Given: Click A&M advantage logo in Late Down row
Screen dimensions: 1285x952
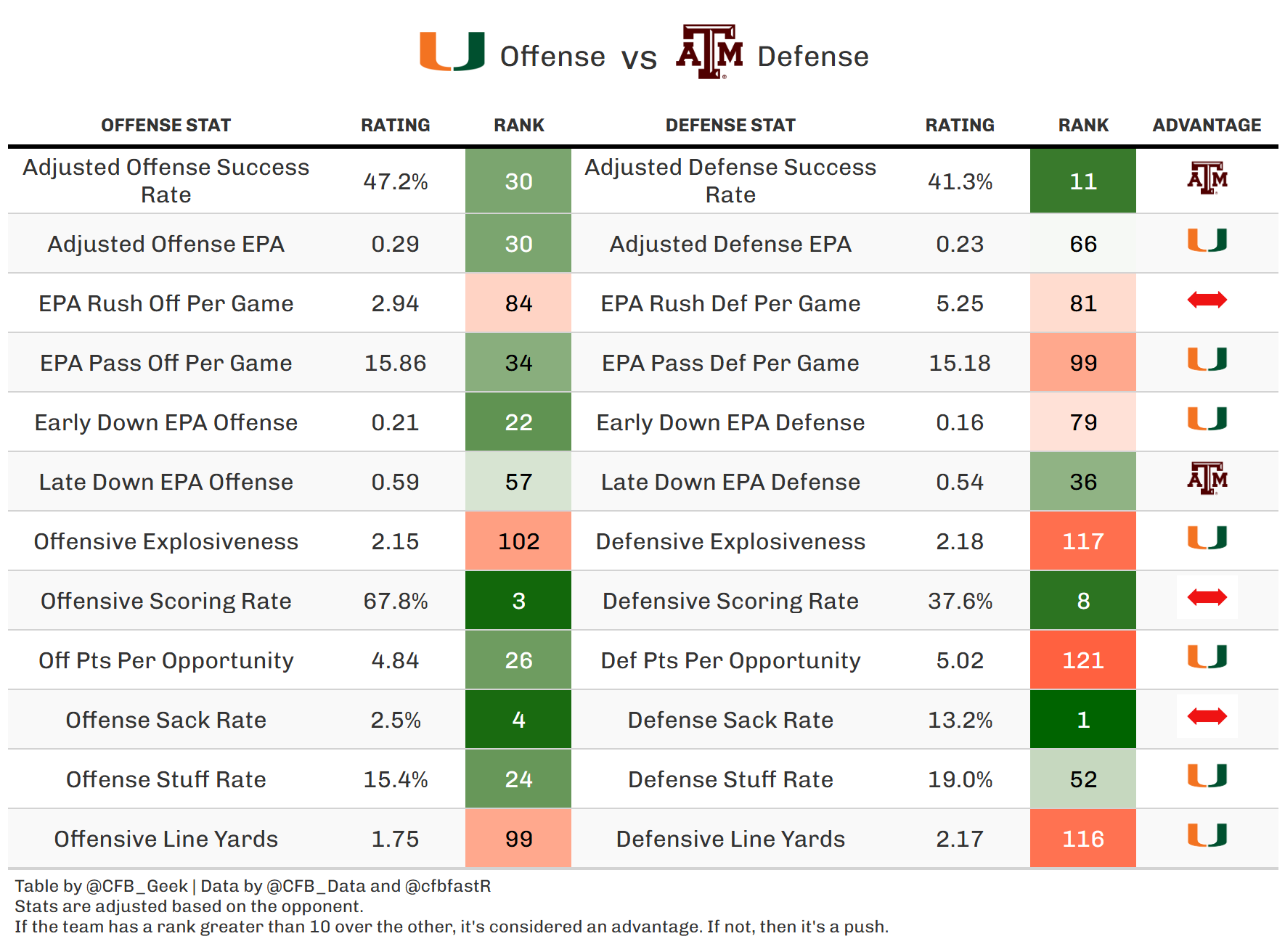Looking at the screenshot, I should 1207,478.
